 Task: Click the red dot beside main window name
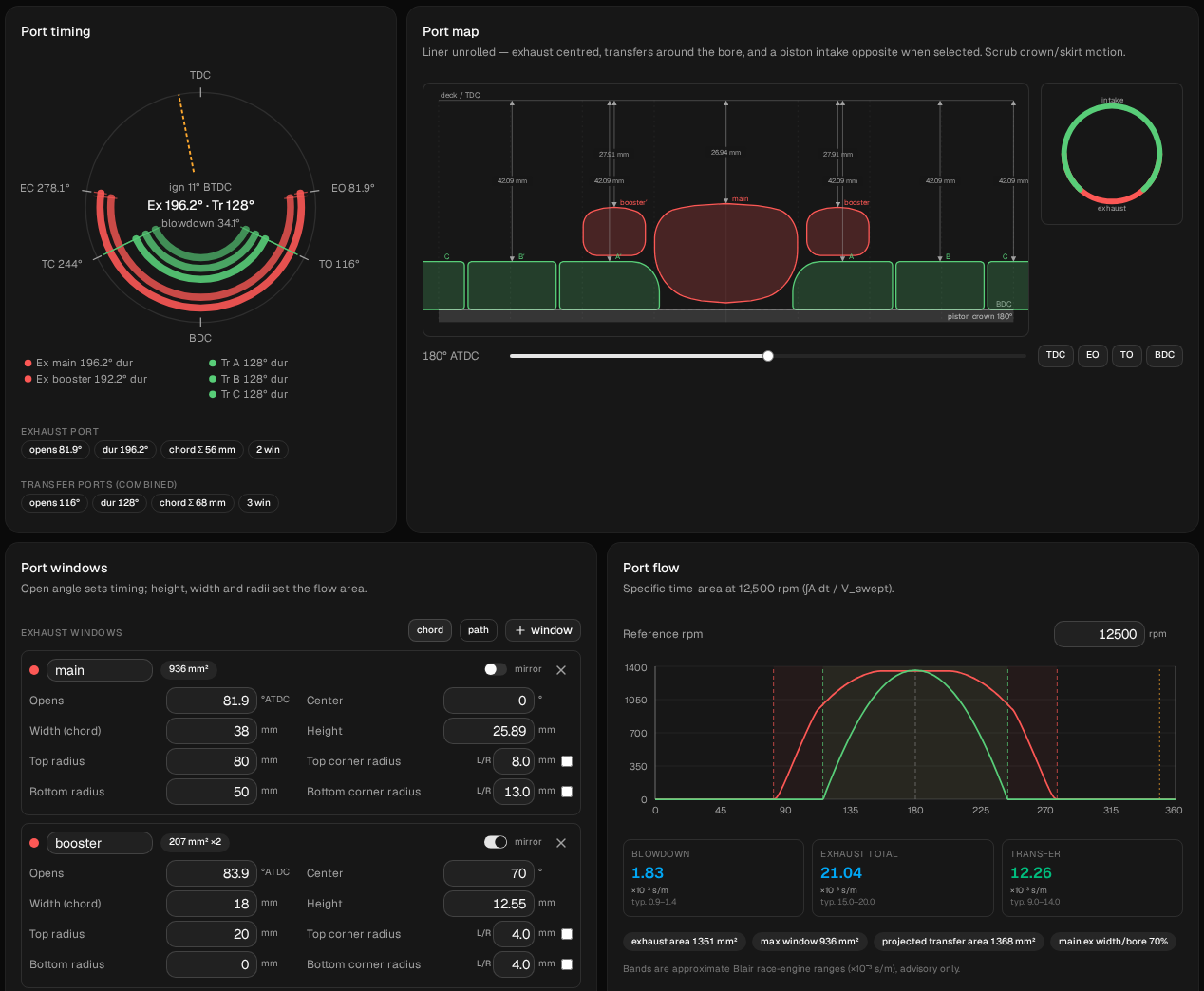(x=34, y=670)
